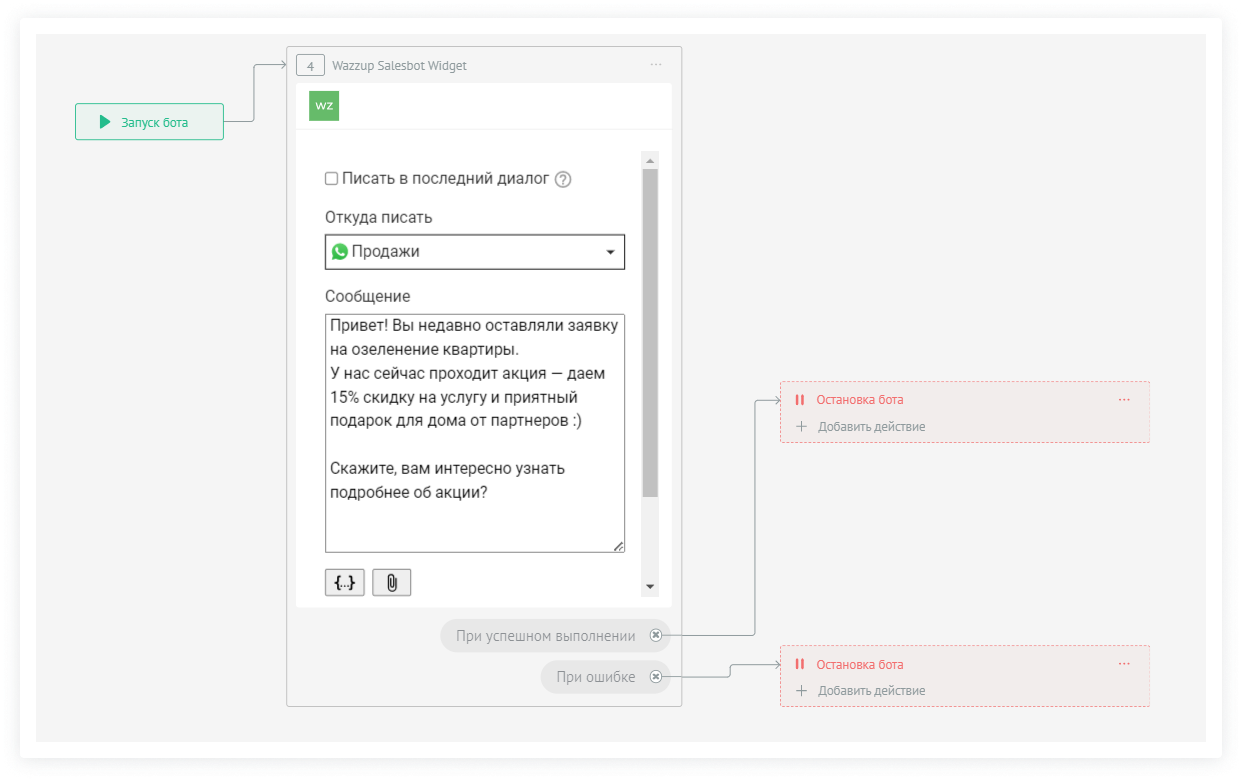Enable 'Писать в последний диалог' checkbox
Image resolution: width=1242 pixels, height=780 pixels.
coord(332,179)
